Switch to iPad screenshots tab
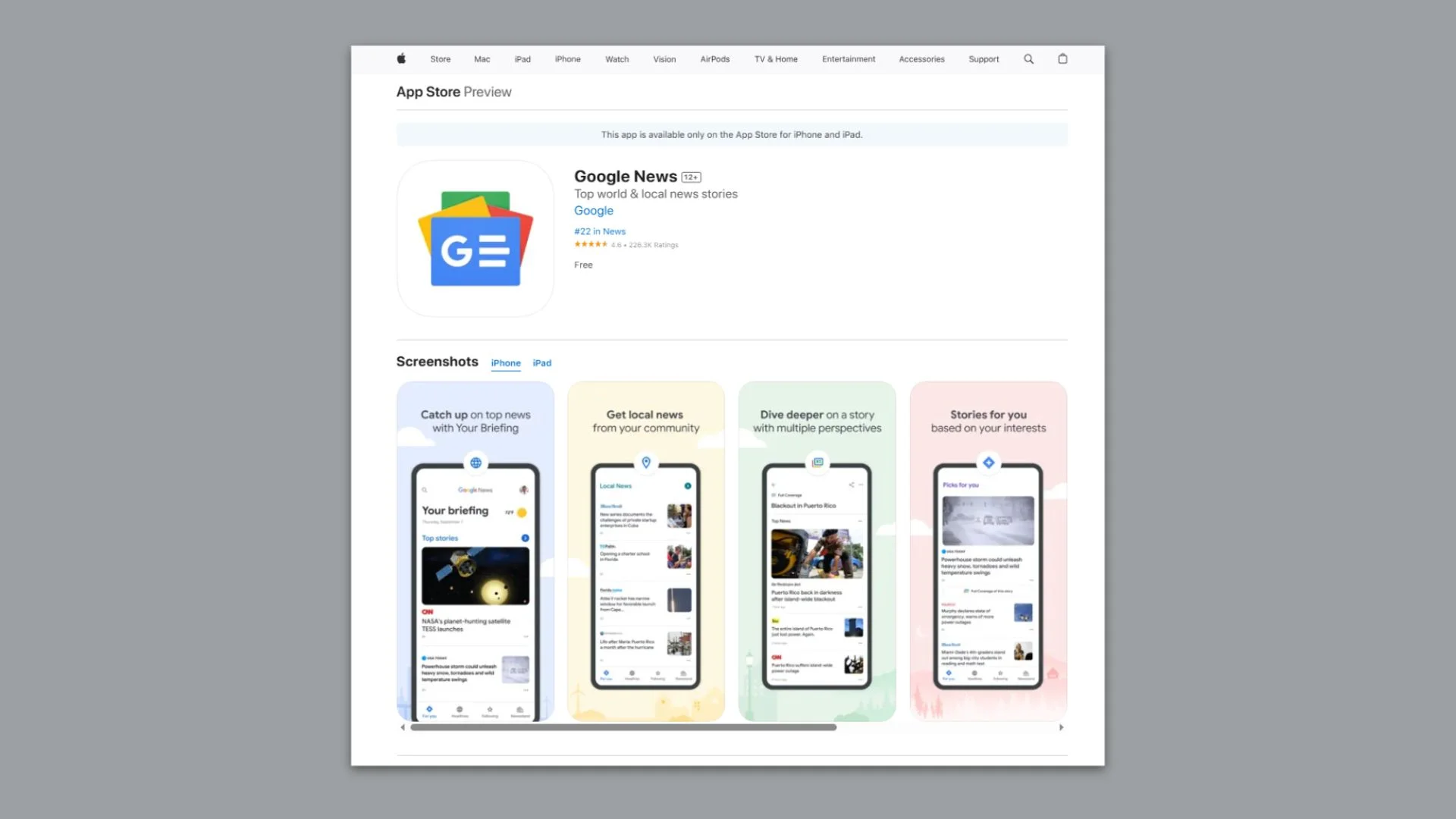 541,363
